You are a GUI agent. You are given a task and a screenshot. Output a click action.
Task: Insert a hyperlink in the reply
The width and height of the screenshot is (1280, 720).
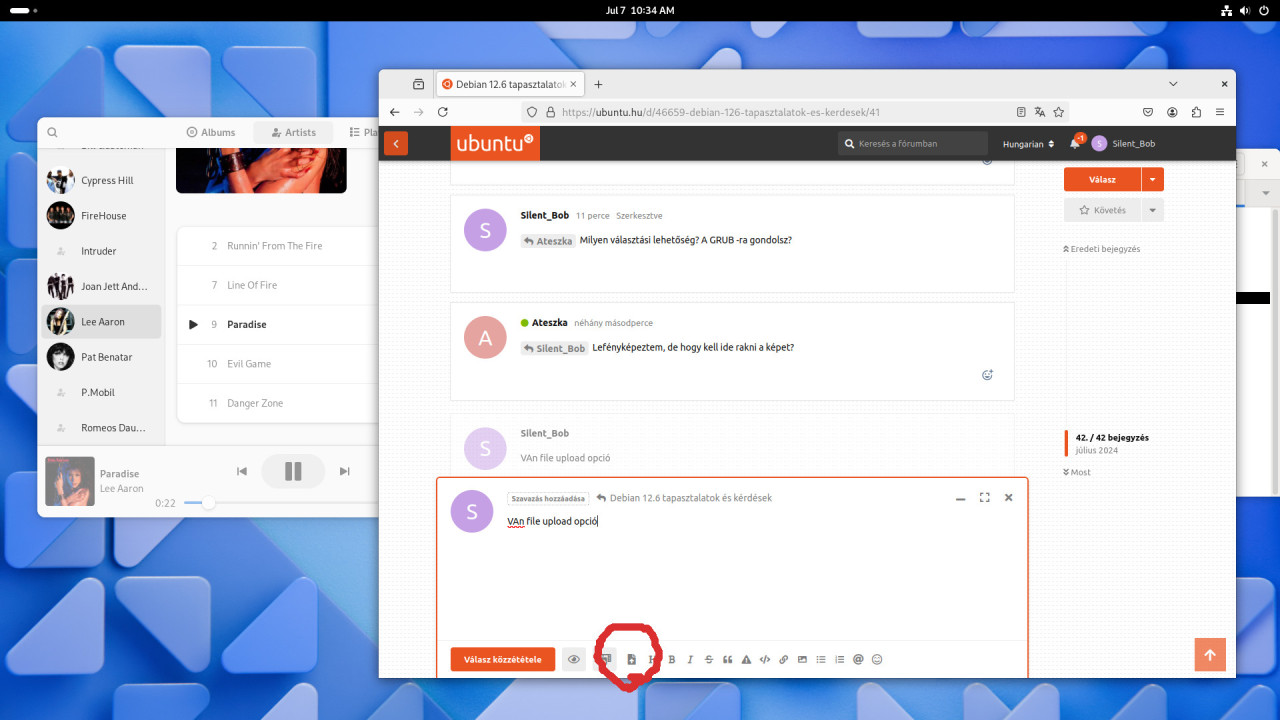pyautogui.click(x=783, y=659)
